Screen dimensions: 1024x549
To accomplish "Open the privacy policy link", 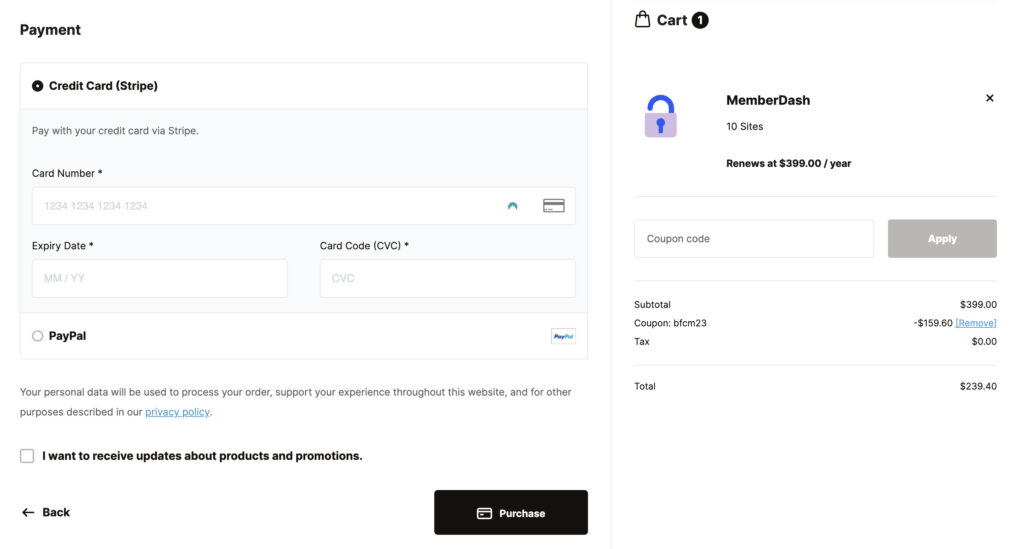I will point(178,412).
